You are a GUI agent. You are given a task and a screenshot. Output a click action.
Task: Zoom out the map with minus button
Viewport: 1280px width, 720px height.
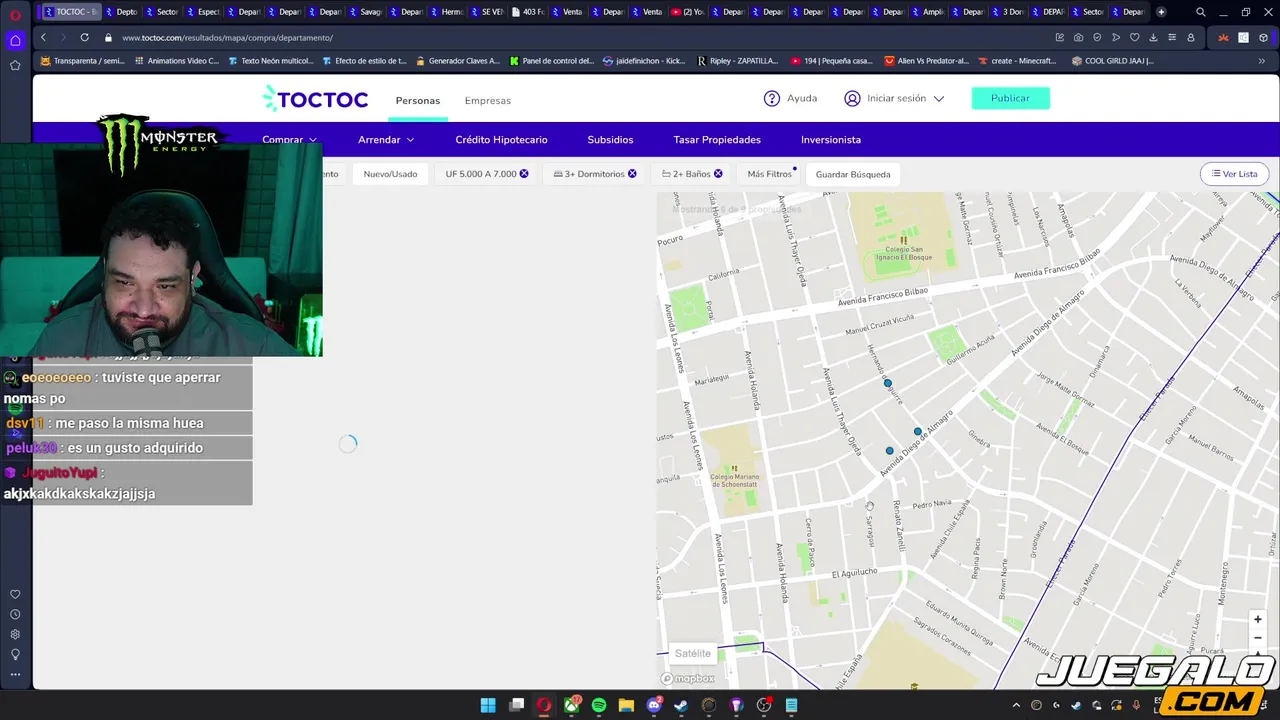point(1258,638)
